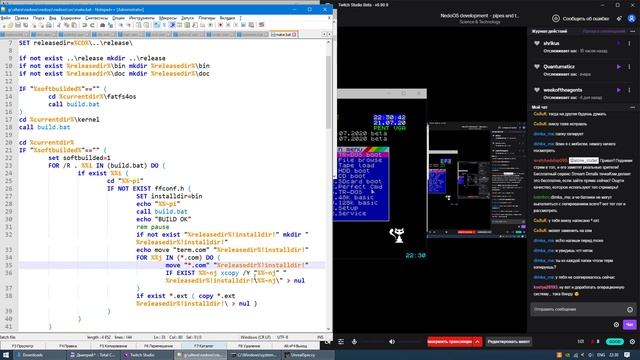Toggle the Чат panel button
Screen dimensions: 640x360
(x=629, y=325)
